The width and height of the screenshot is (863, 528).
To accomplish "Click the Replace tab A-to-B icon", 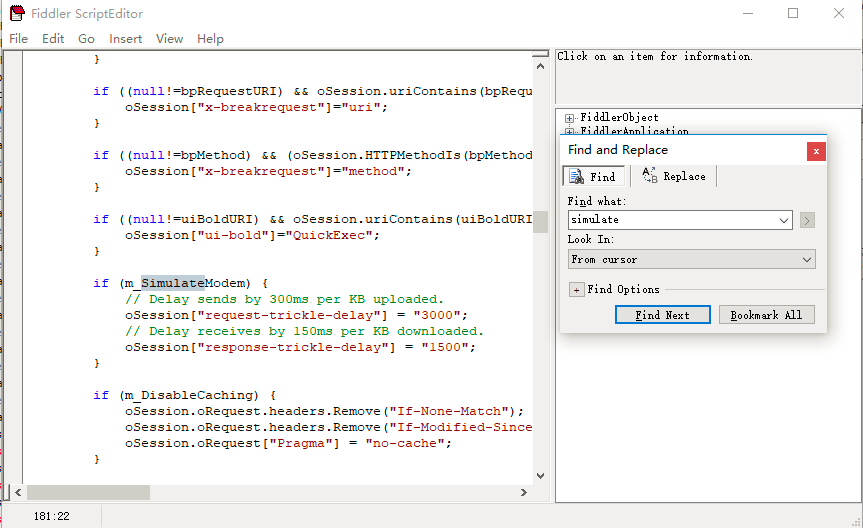I will pos(649,175).
